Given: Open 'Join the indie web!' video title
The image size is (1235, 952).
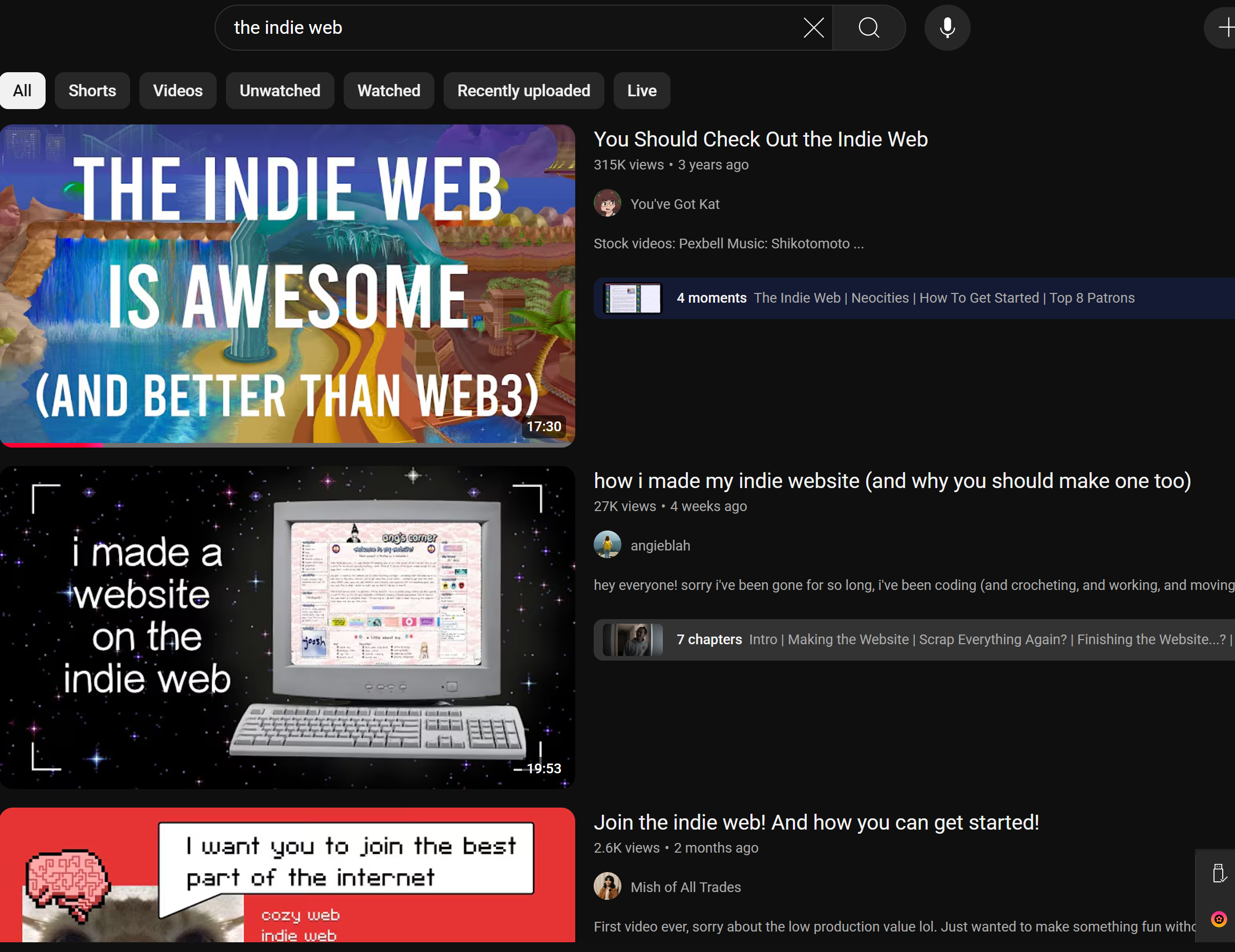Looking at the screenshot, I should pyautogui.click(x=817, y=822).
